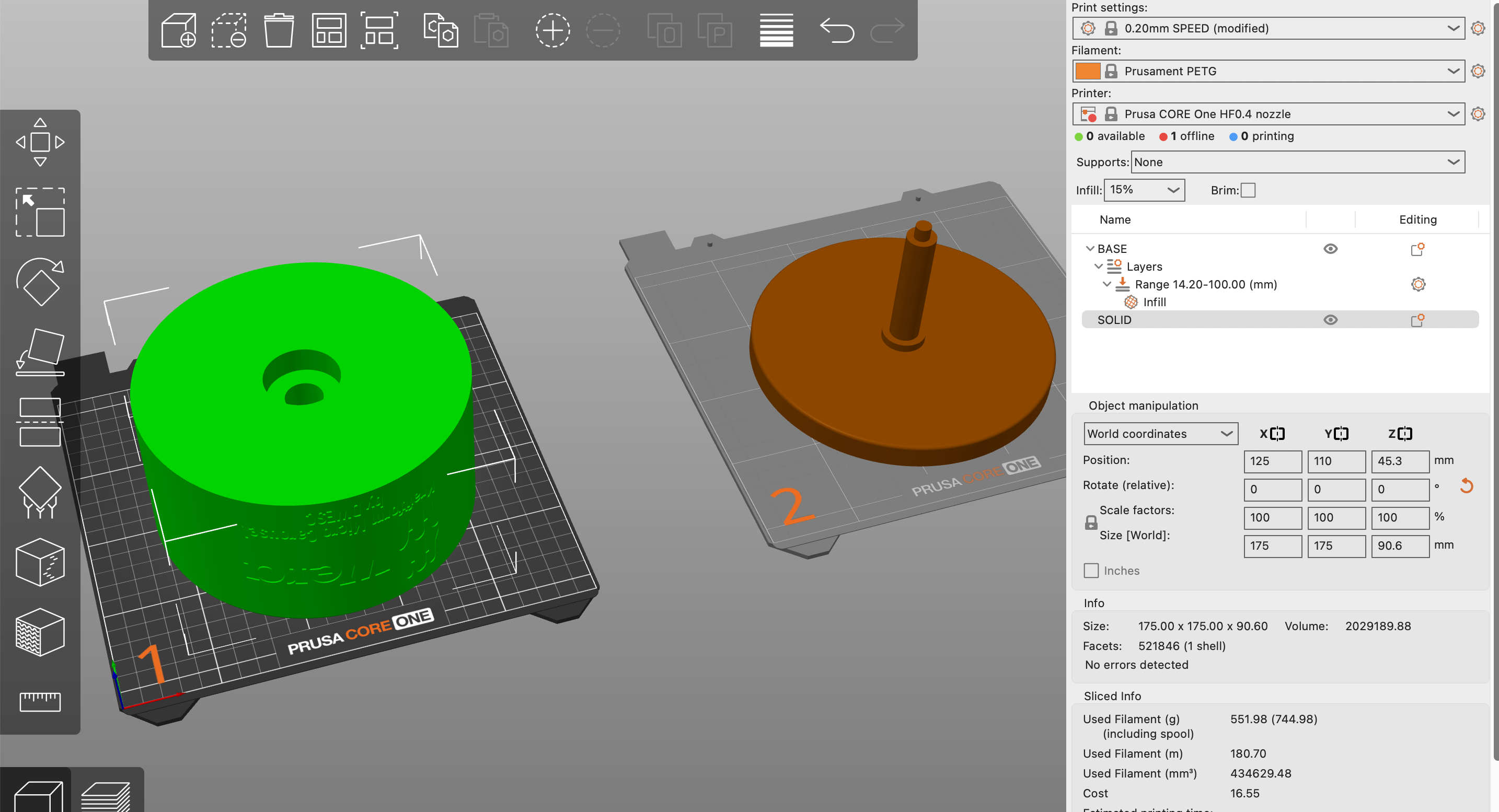1499x812 pixels.
Task: Click the Arrange objects icon
Action: tap(329, 30)
